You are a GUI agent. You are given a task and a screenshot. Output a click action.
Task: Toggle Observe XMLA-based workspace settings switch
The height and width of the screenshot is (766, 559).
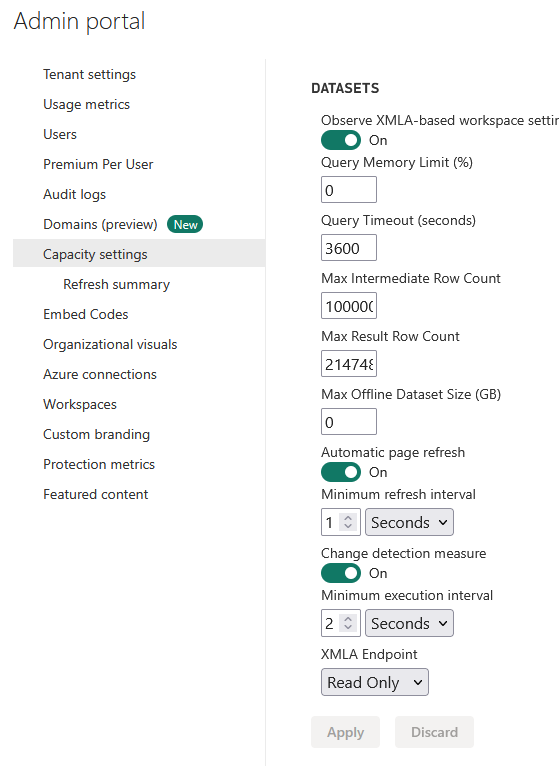pos(341,140)
